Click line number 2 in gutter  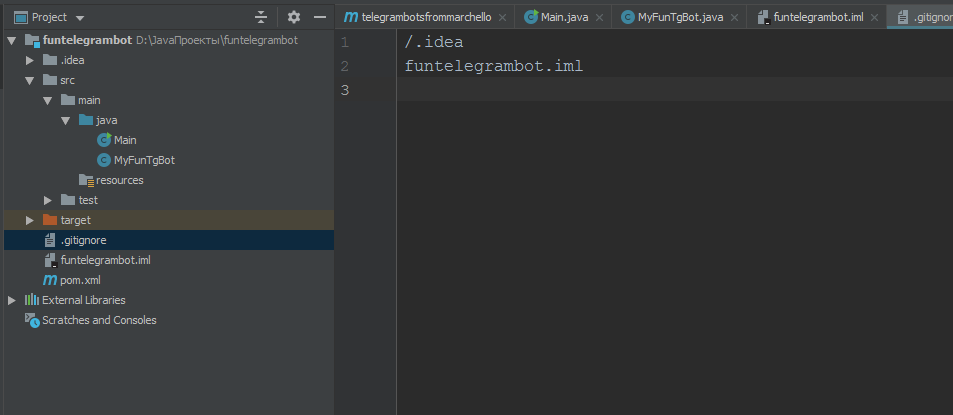tap(345, 66)
